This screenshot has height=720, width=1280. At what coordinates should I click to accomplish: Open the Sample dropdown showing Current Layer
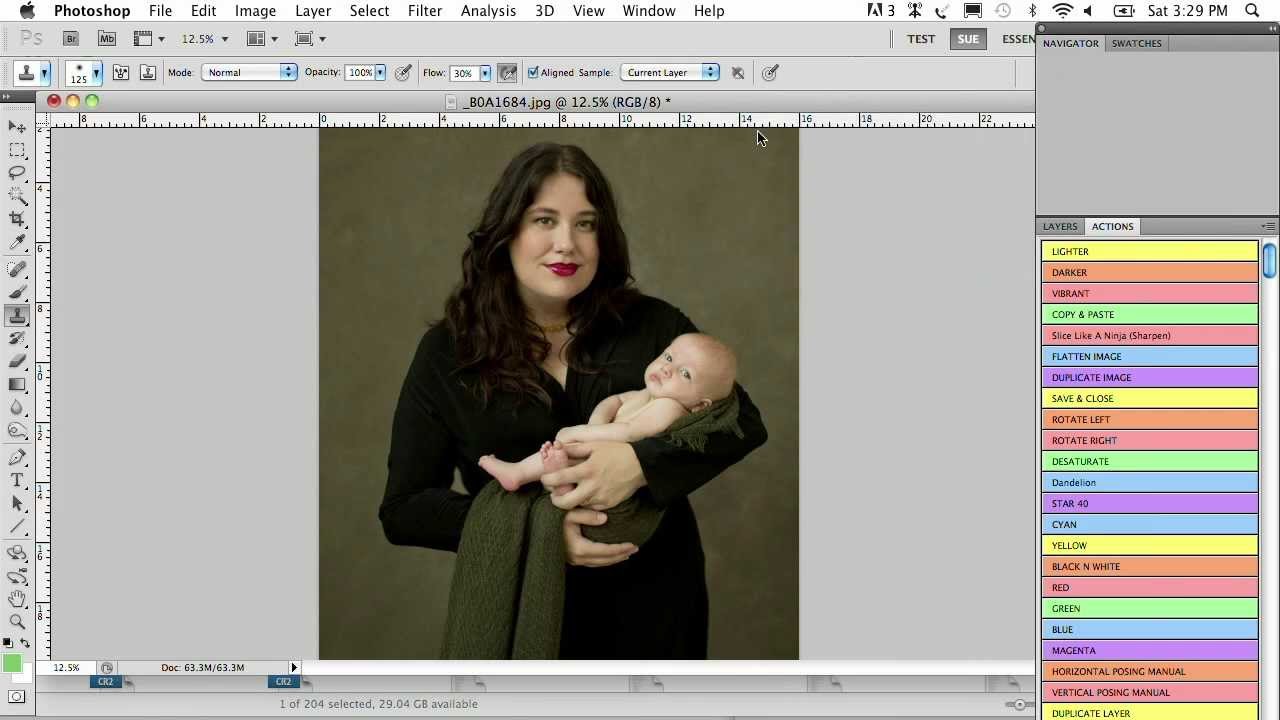point(669,72)
